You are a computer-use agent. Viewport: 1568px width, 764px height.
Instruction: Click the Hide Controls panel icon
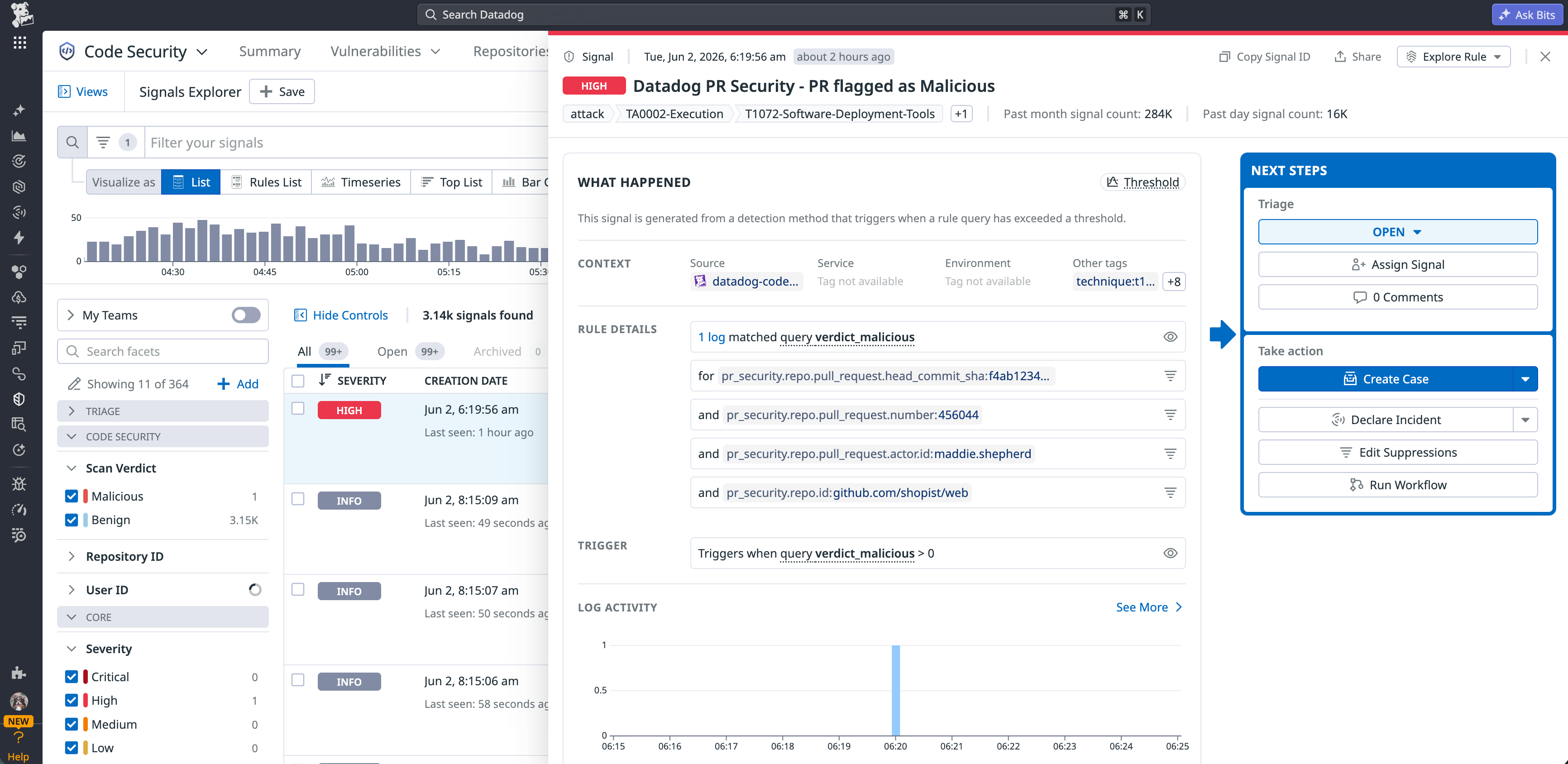point(300,315)
